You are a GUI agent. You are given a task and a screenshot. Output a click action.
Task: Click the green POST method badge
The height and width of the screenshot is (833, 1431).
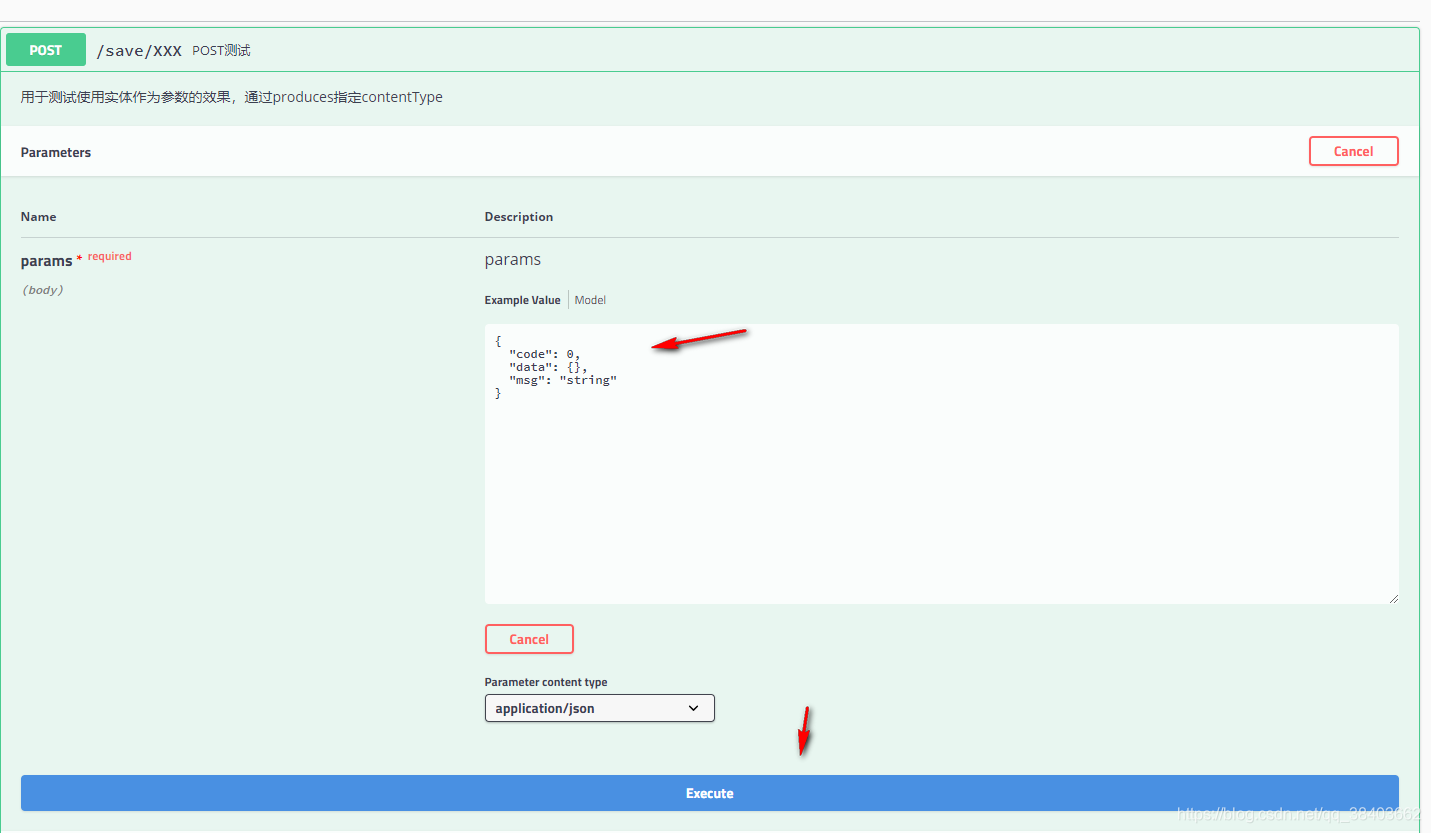pos(46,50)
